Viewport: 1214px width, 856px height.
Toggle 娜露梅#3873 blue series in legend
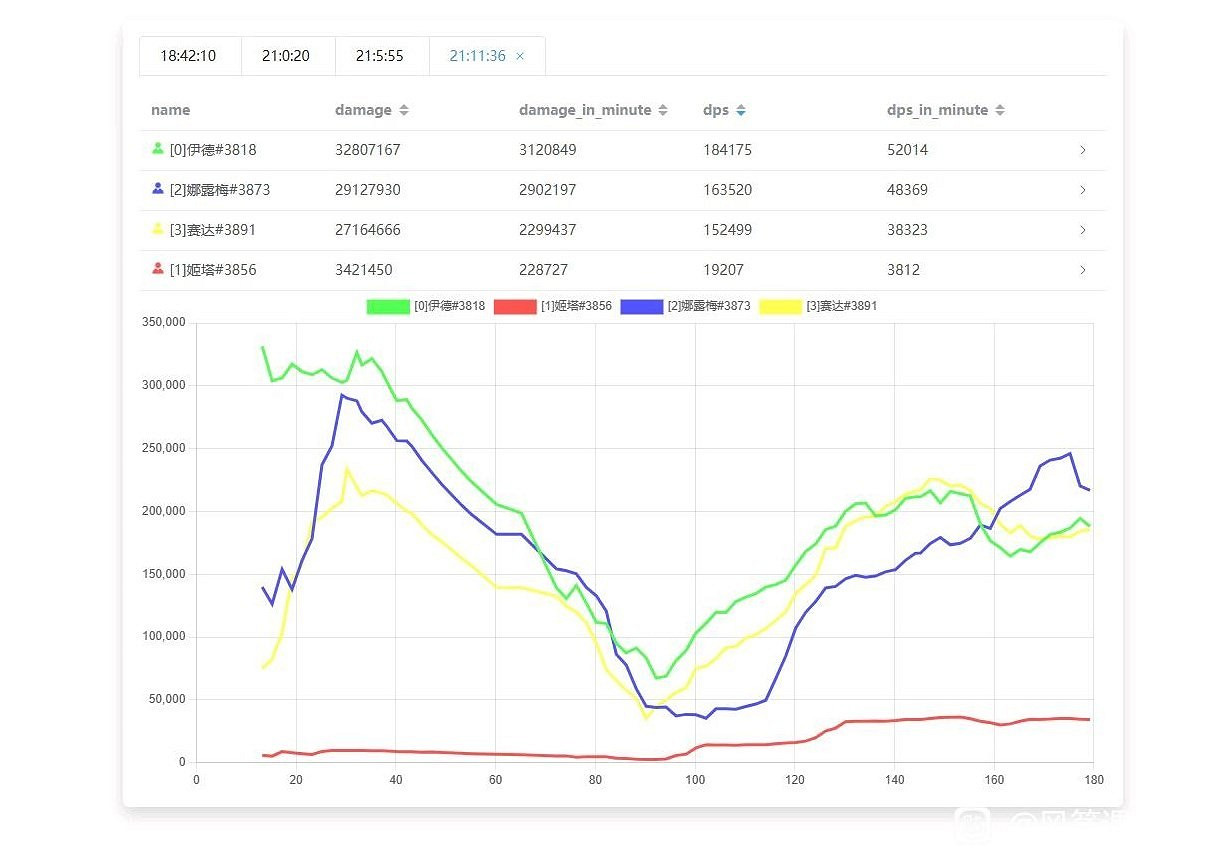642,306
